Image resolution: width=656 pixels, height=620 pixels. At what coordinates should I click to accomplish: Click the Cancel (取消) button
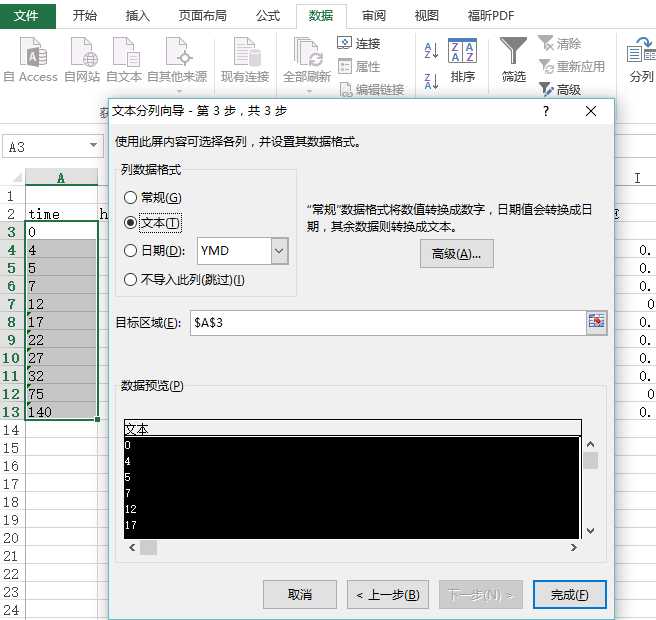click(300, 594)
